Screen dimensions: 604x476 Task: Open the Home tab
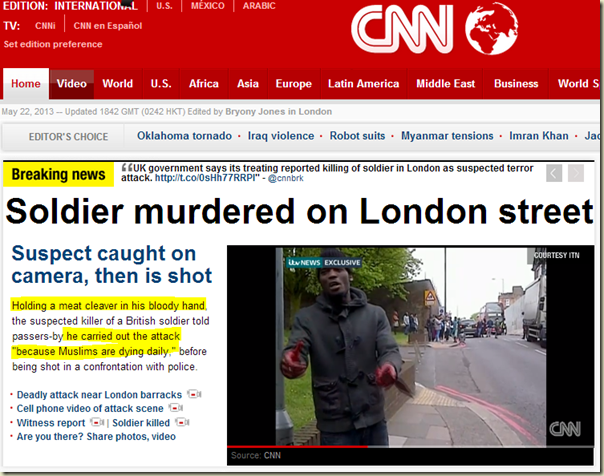pyautogui.click(x=26, y=84)
